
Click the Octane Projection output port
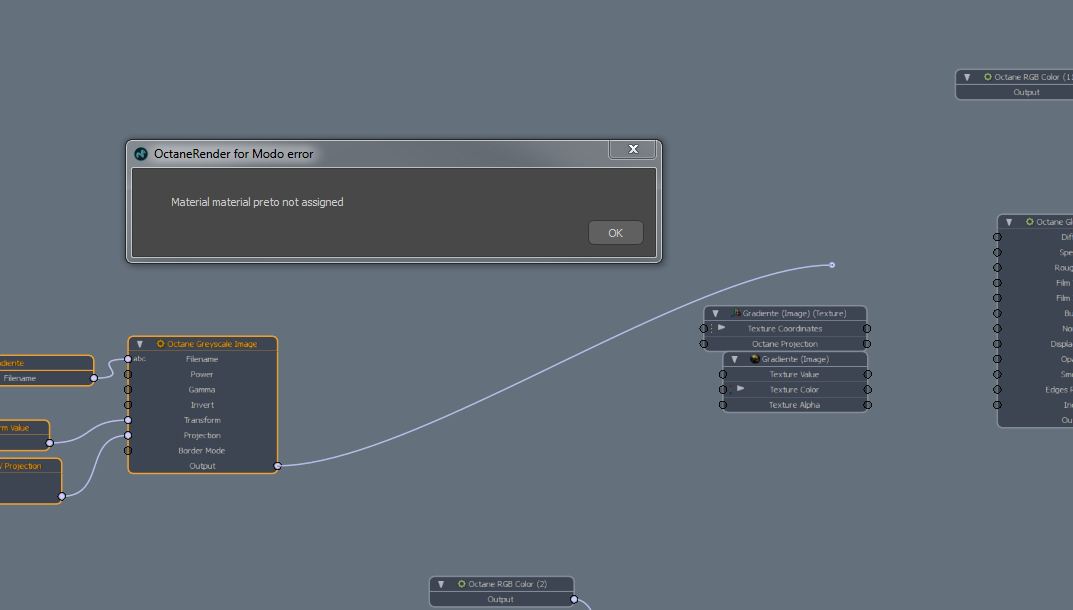(867, 344)
